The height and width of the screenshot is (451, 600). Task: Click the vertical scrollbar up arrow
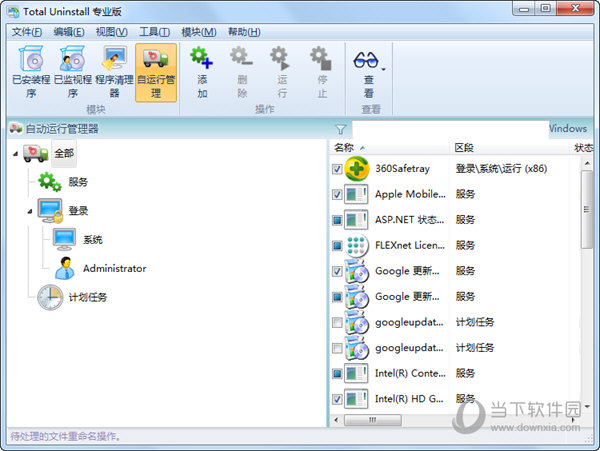(587, 163)
